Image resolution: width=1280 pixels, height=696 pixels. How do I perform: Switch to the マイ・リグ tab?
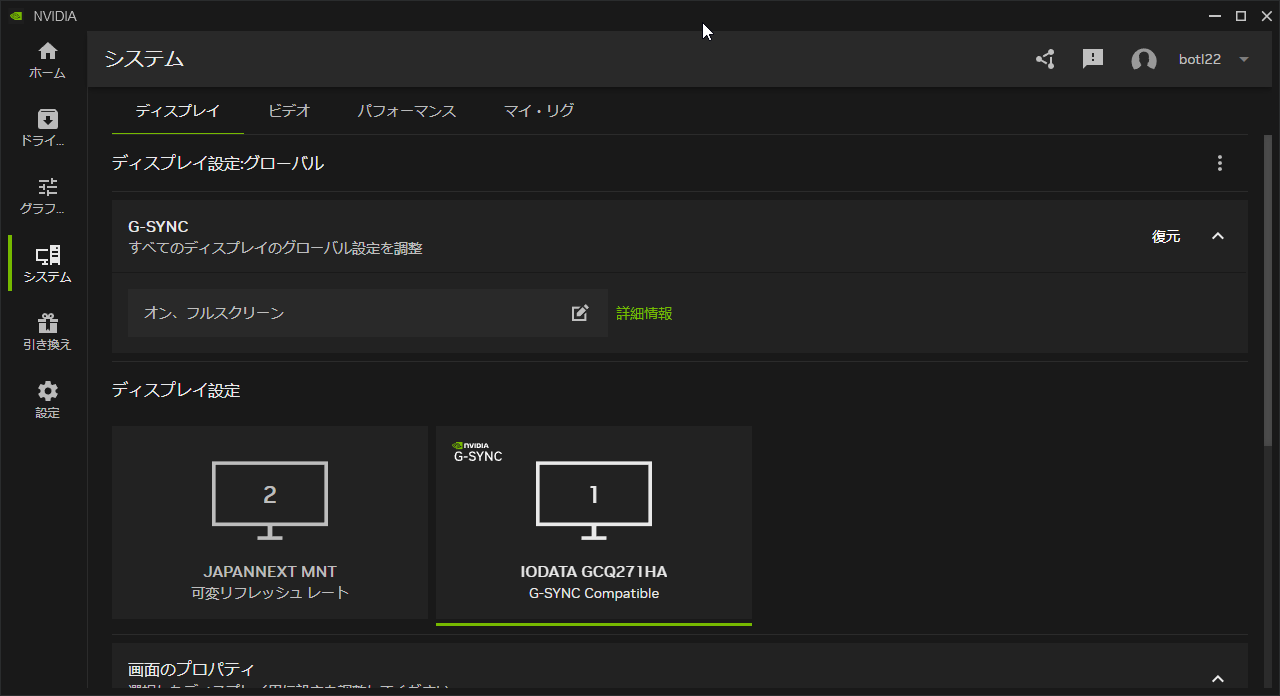tap(539, 111)
